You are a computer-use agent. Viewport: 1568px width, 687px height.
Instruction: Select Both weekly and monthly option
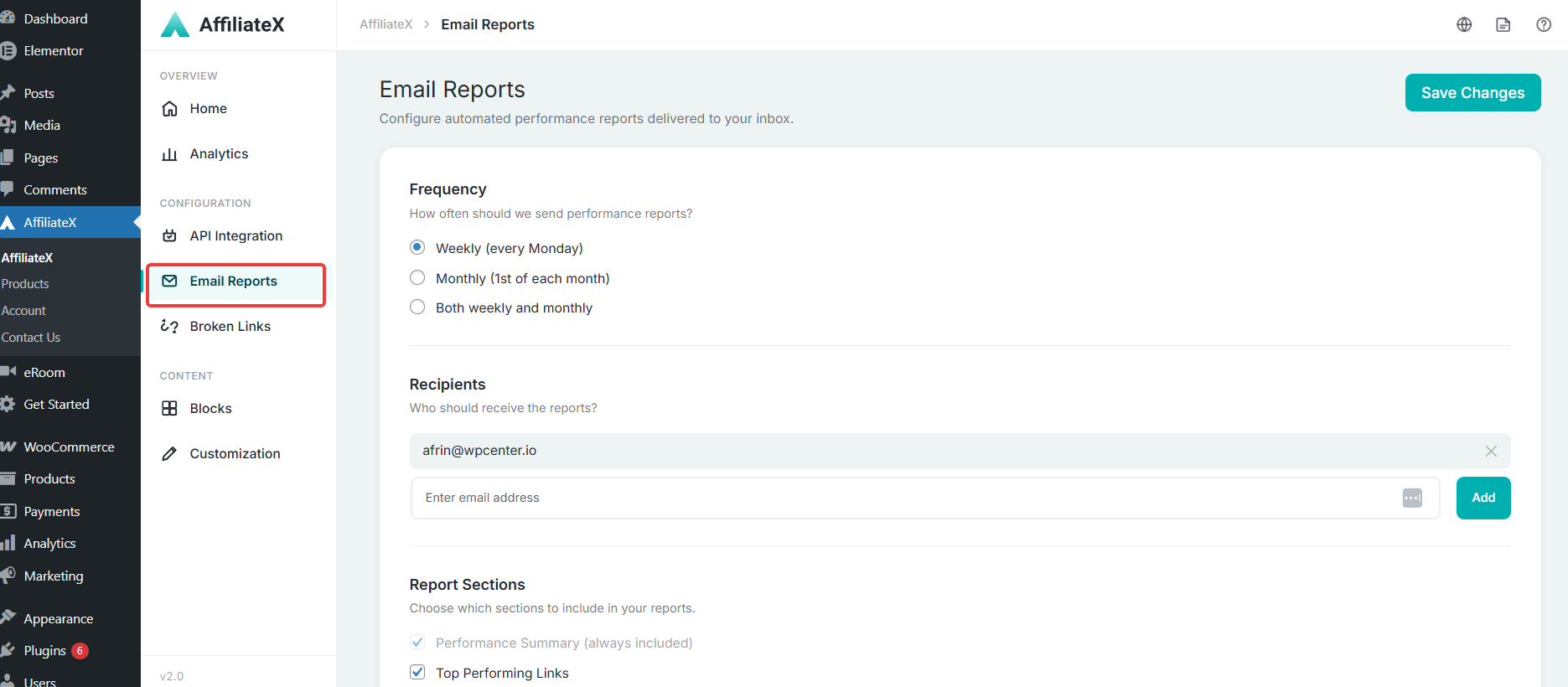tap(417, 307)
